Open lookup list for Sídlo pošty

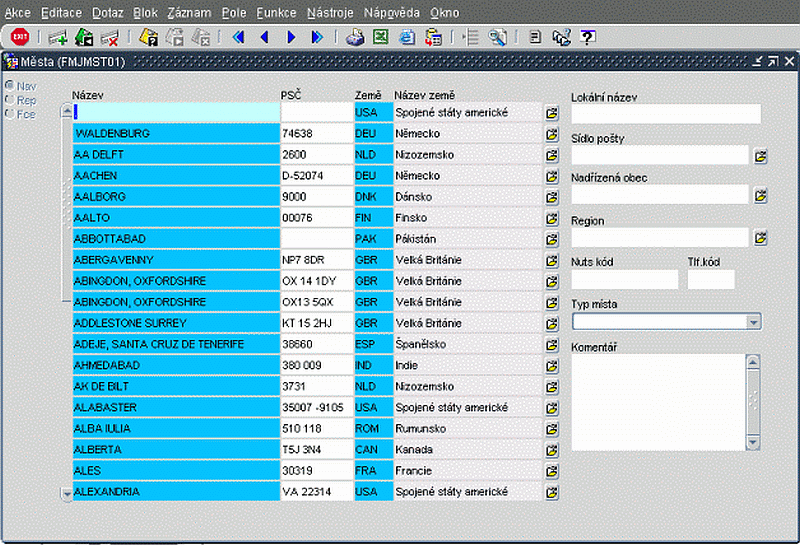tap(760, 156)
